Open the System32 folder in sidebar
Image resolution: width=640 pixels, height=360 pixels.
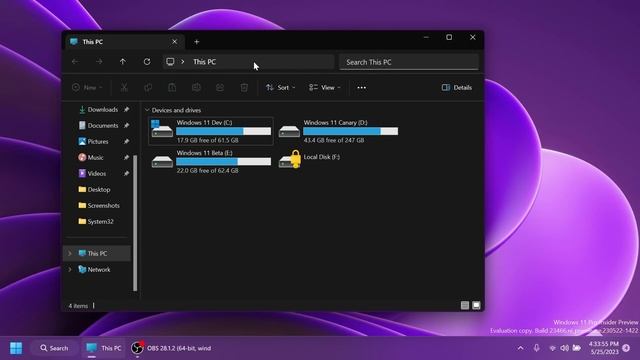[x=96, y=221]
